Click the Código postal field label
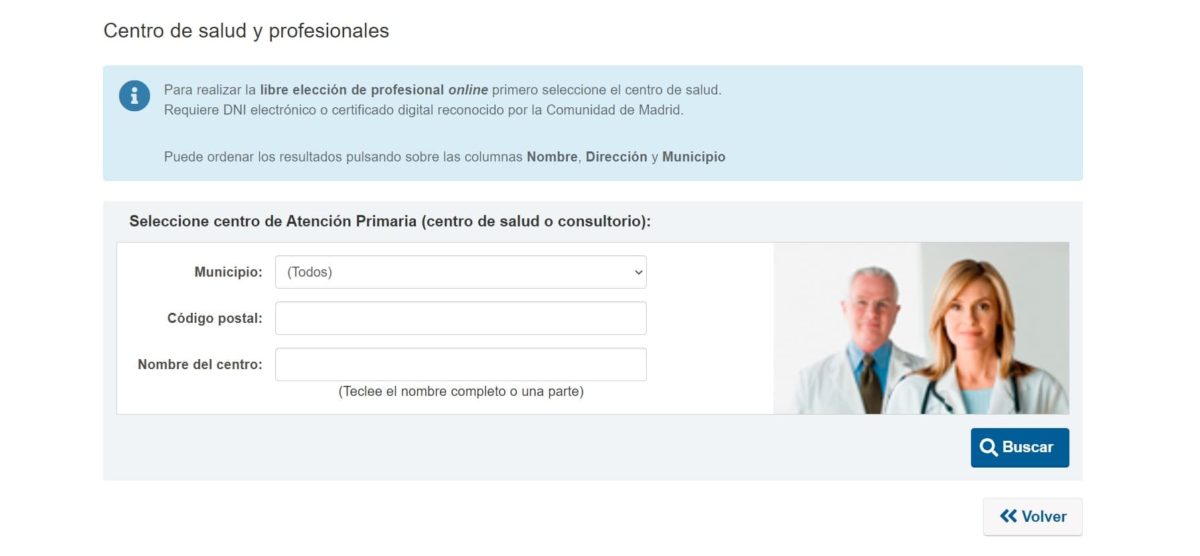This screenshot has width=1200, height=556. (214, 318)
